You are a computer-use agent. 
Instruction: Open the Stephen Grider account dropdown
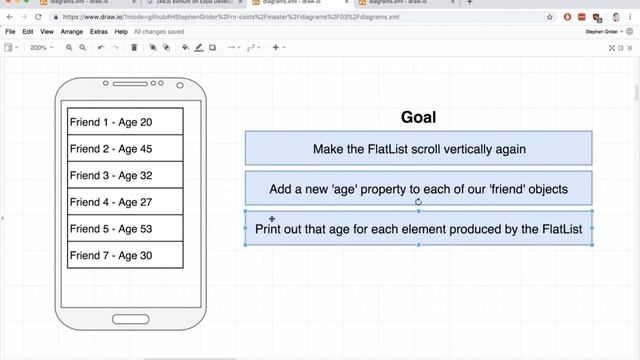click(x=604, y=31)
